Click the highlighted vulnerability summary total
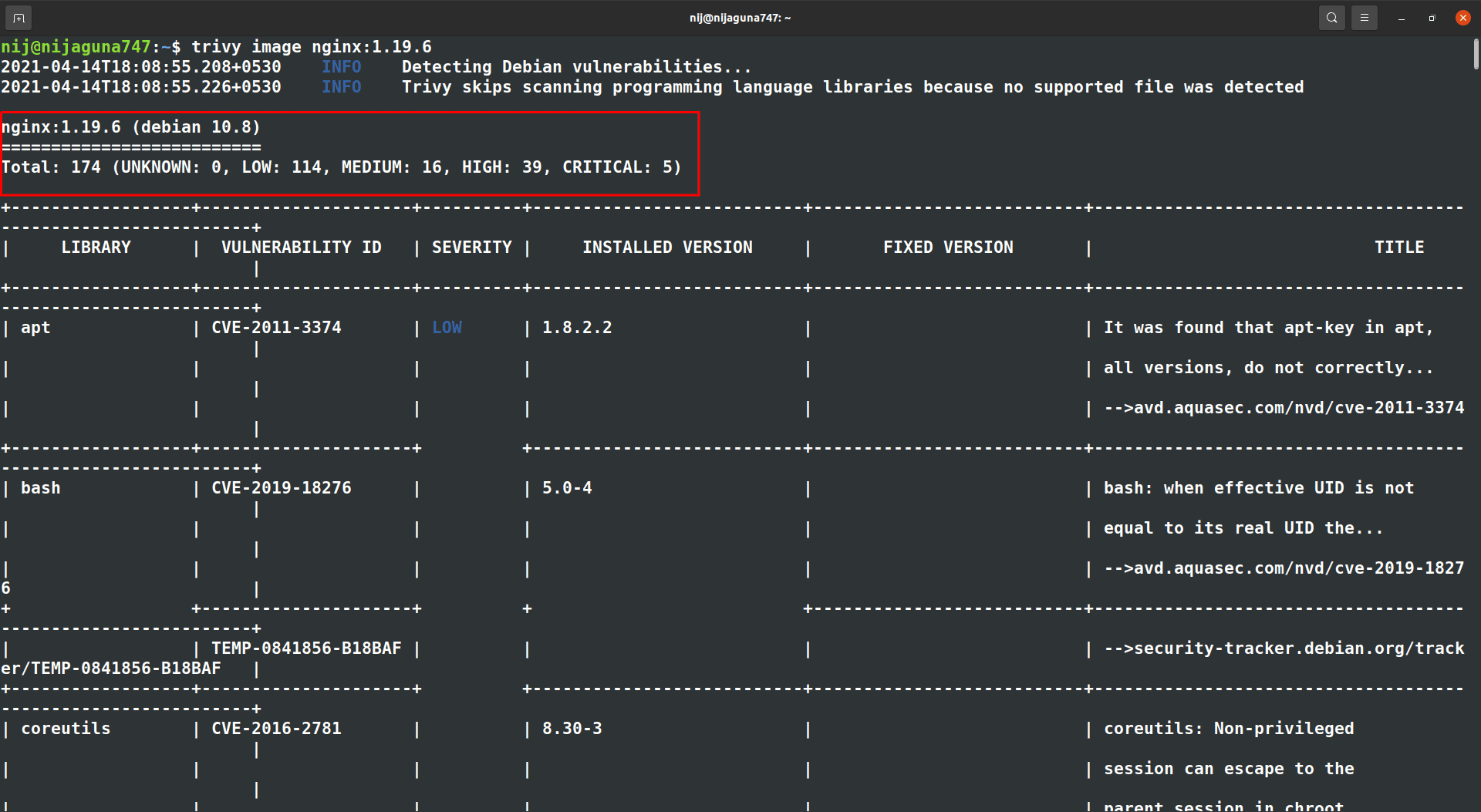 click(340, 167)
